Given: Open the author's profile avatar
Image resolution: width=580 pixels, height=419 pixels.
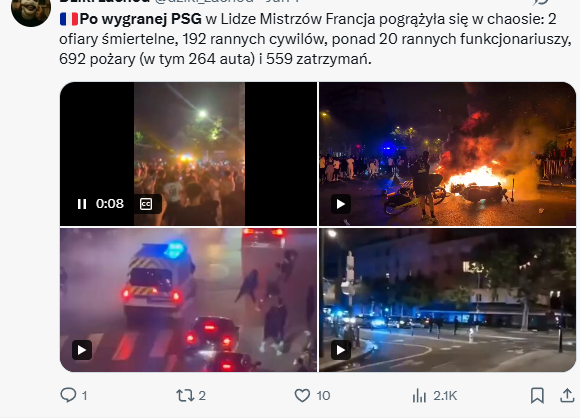Looking at the screenshot, I should tap(31, 10).
